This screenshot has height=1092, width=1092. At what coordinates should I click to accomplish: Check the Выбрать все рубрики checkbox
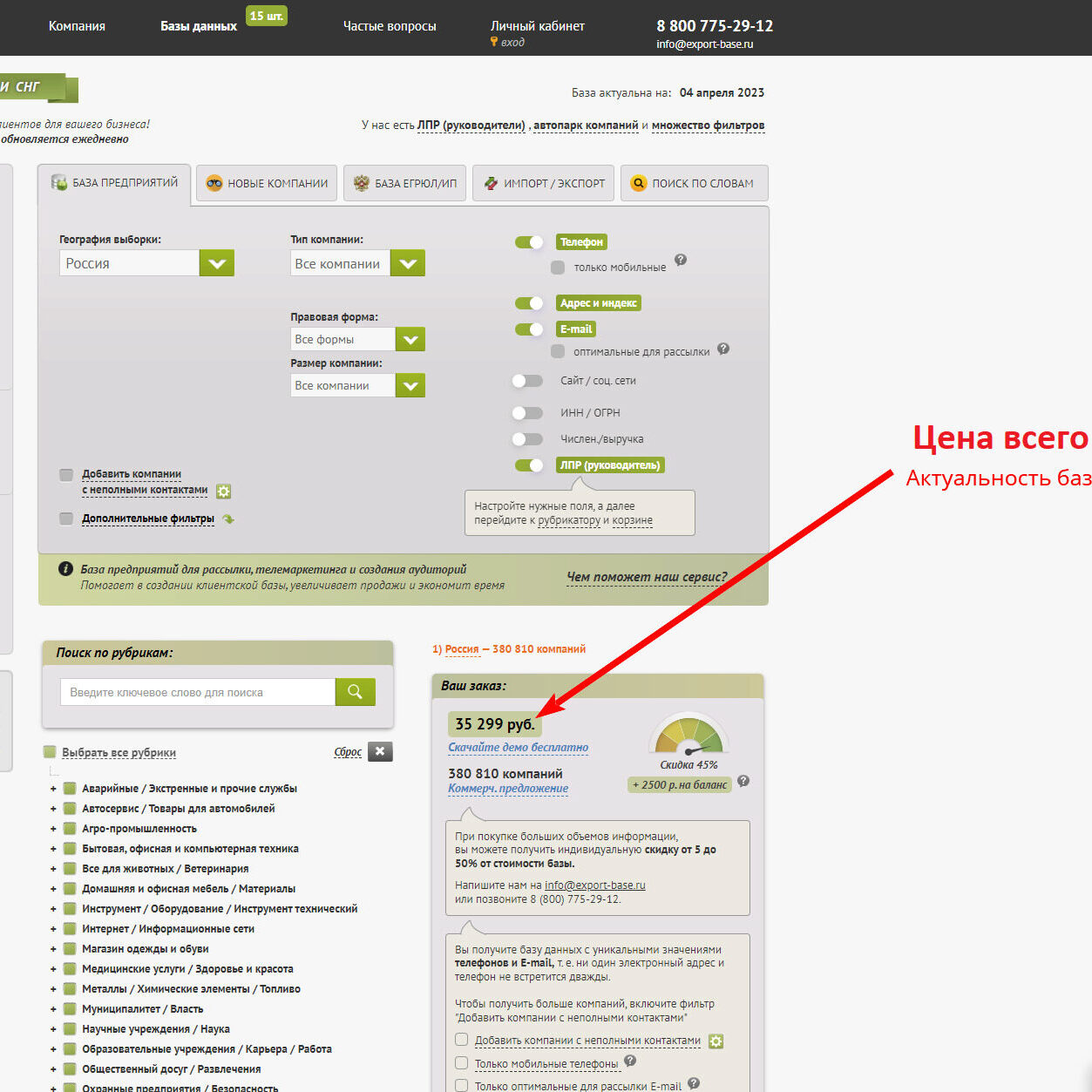[51, 752]
